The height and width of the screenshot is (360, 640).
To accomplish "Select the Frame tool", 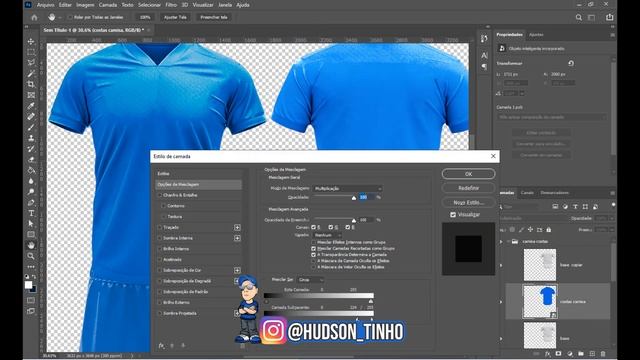I will (31, 95).
